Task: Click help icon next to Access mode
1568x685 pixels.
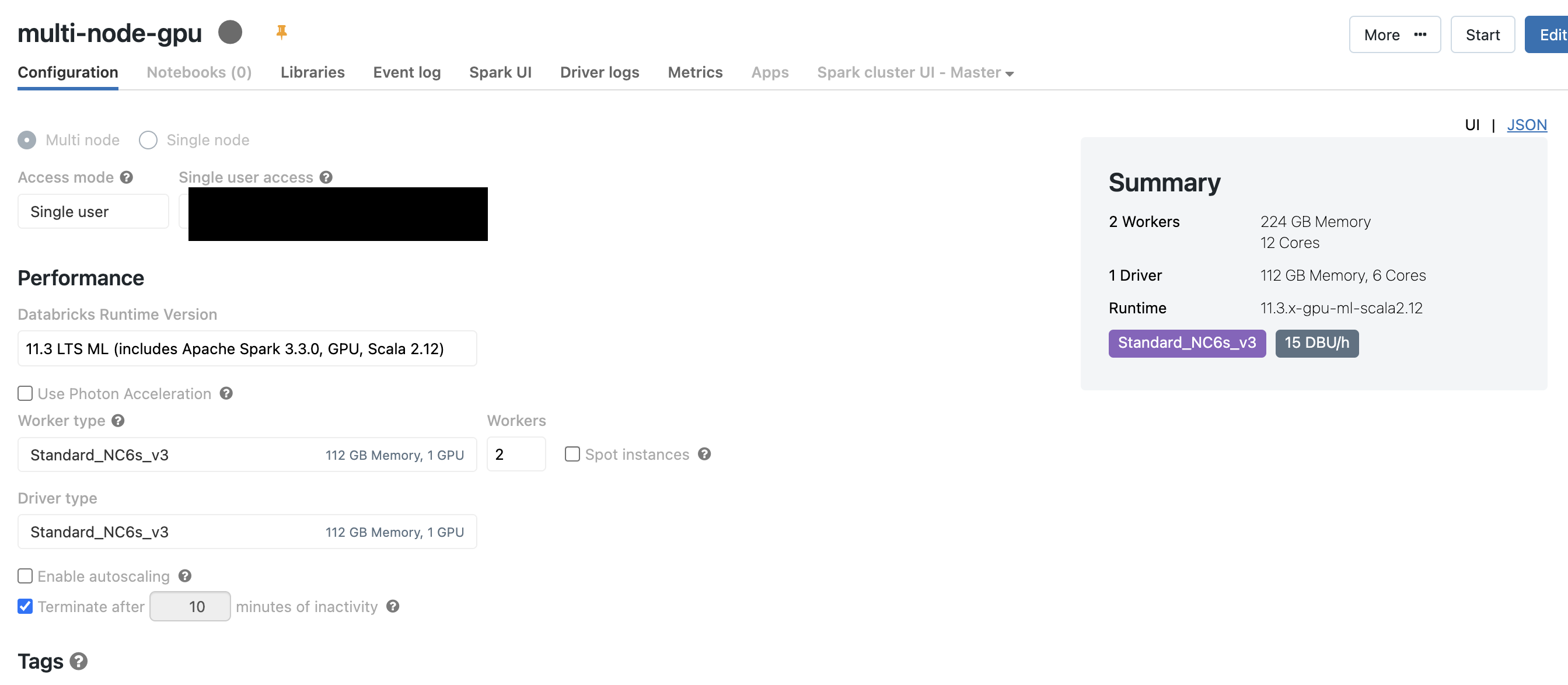Action: click(x=126, y=177)
